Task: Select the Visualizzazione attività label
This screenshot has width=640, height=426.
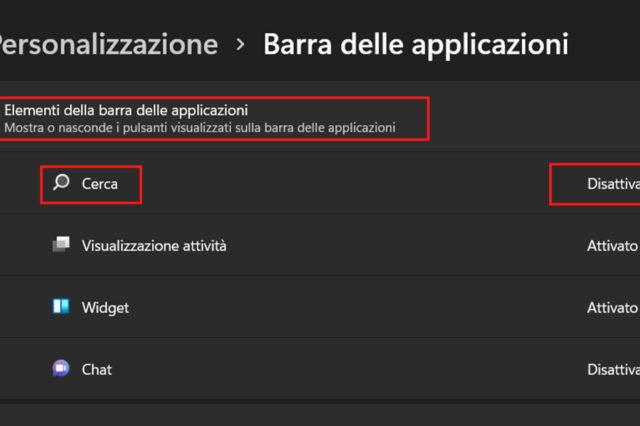Action: point(154,245)
